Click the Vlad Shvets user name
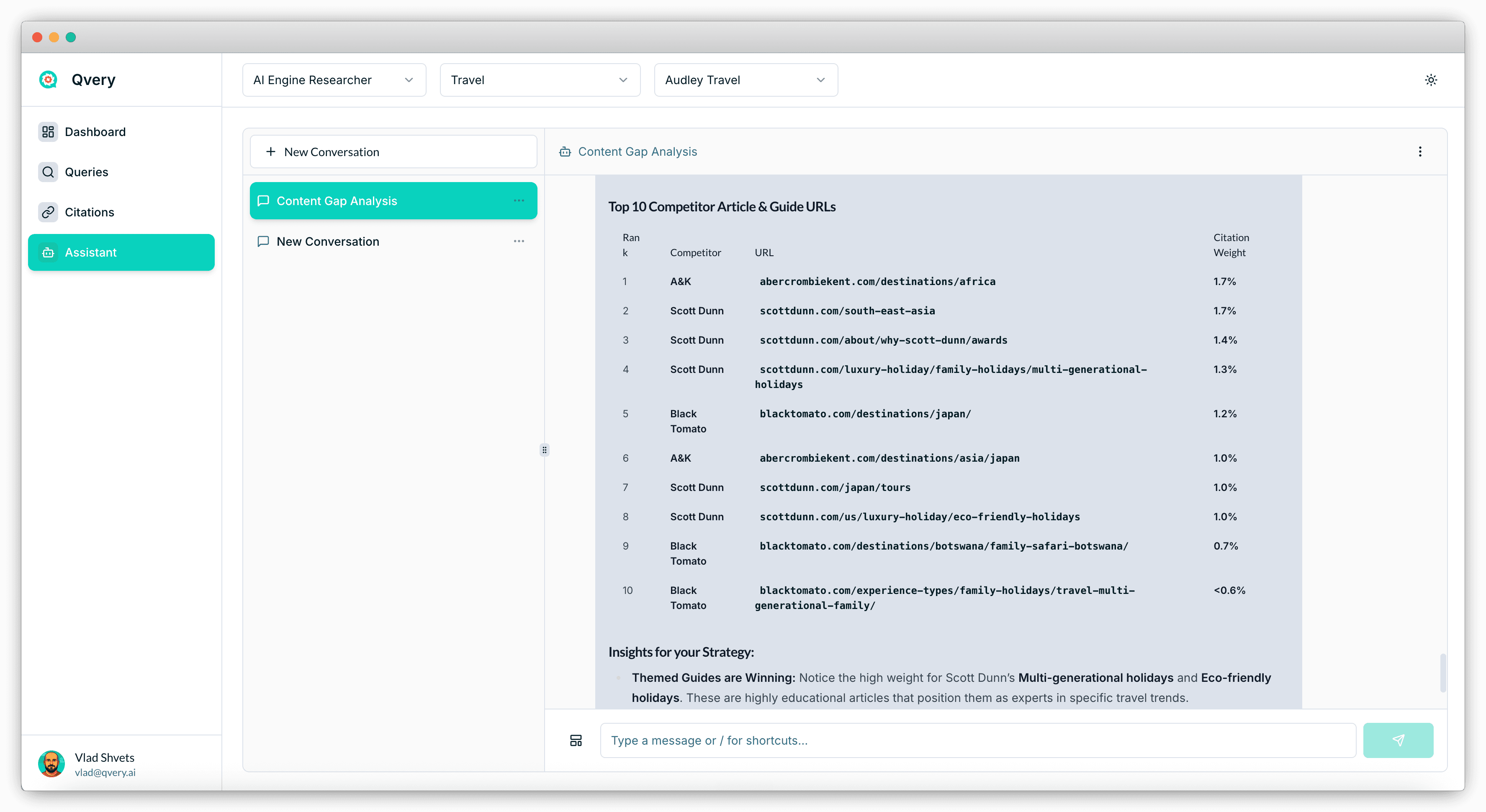Viewport: 1486px width, 812px height. (104, 758)
